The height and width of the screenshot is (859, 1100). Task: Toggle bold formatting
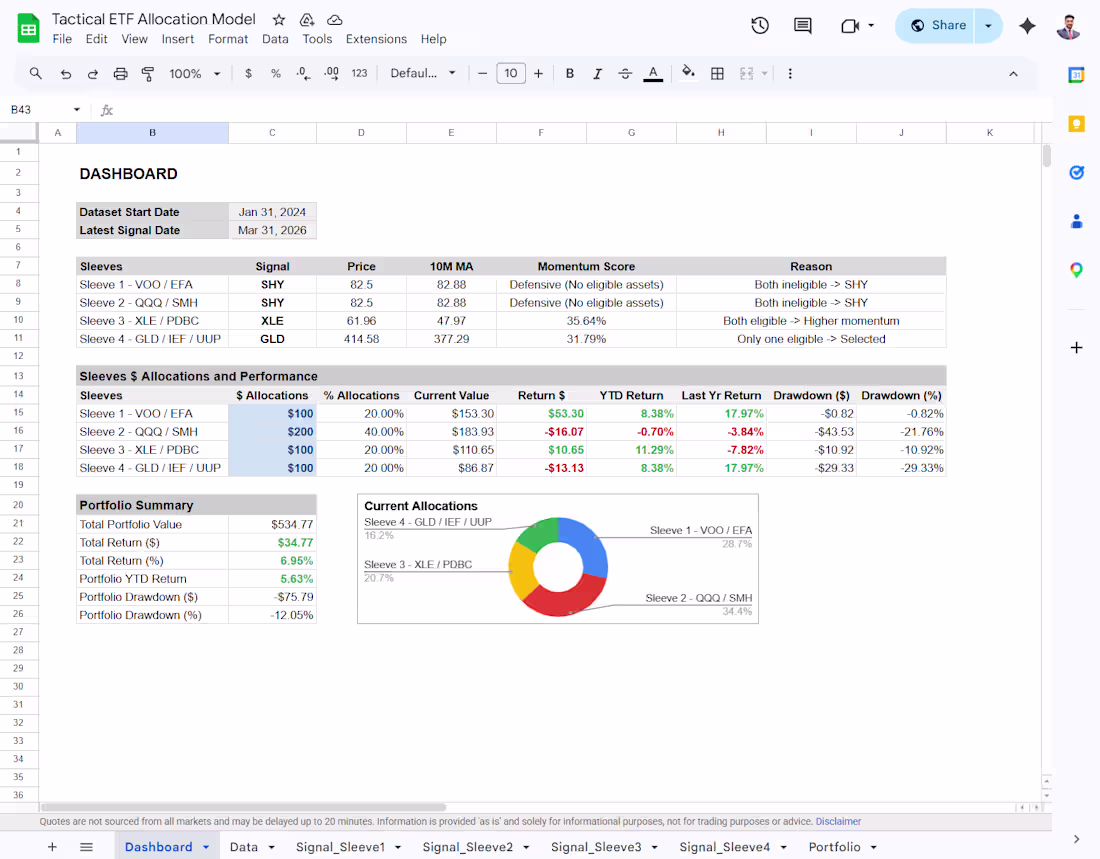(x=569, y=73)
